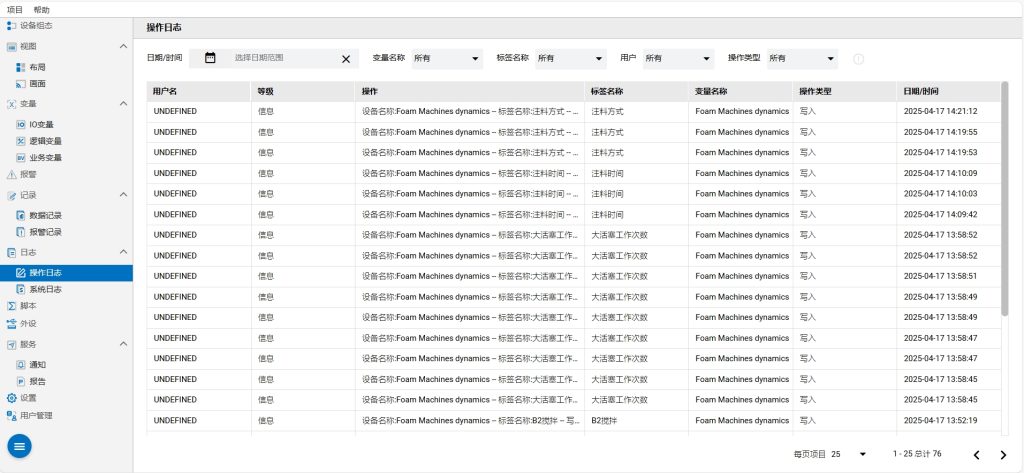Collapse the 日志 section in sidebar
The height and width of the screenshot is (473, 1024).
point(123,253)
